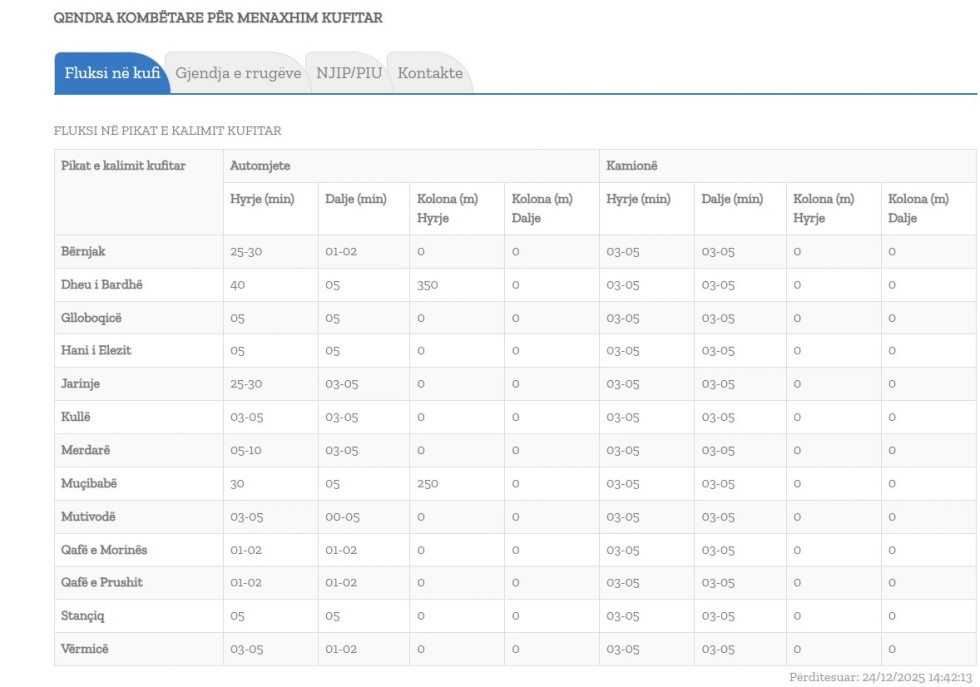Click the Muçibabë border crossing name
Viewport: 980px width, 687px height.
point(90,483)
